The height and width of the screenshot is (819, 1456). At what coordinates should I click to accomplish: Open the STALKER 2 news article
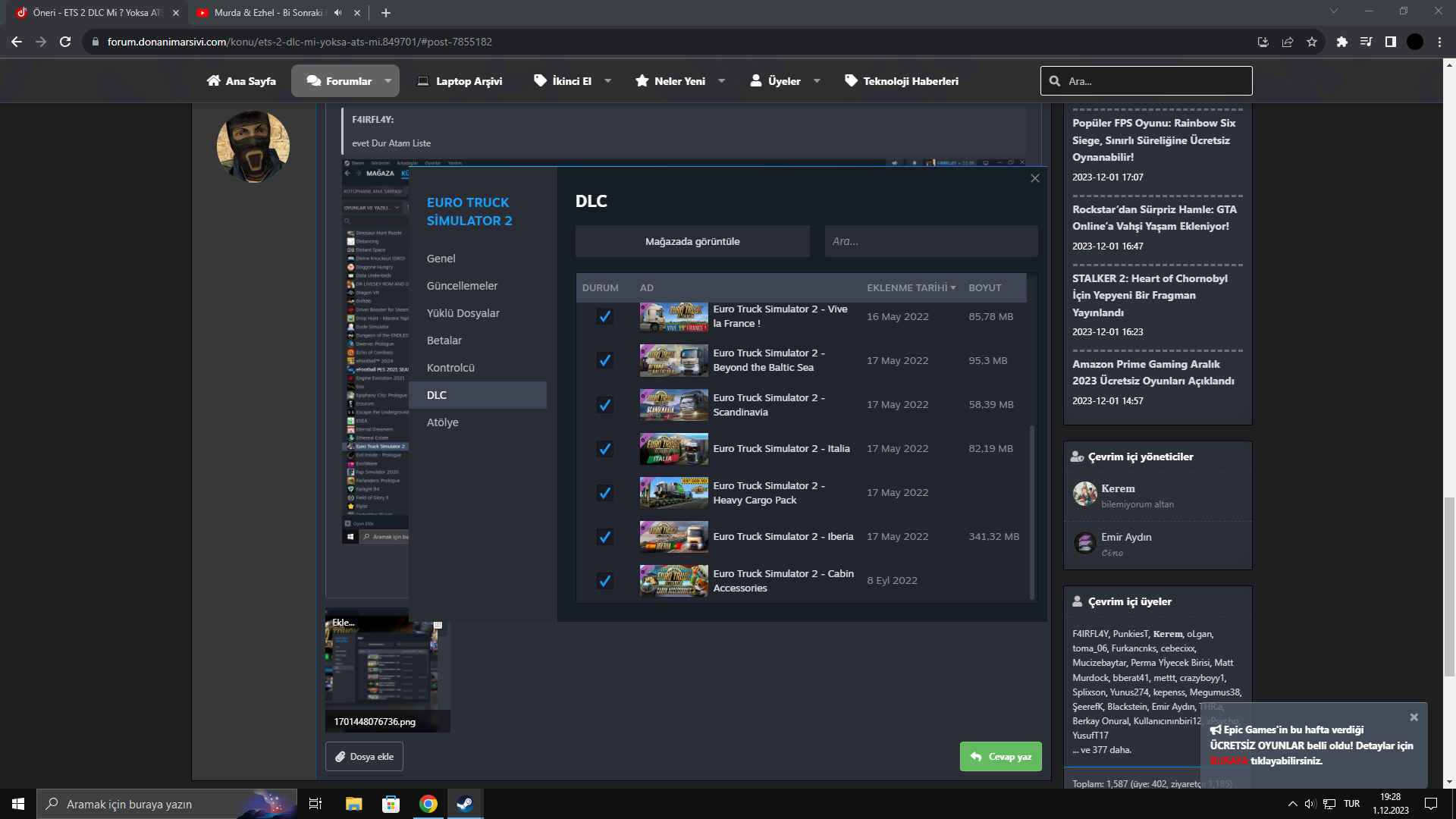[x=1150, y=295]
